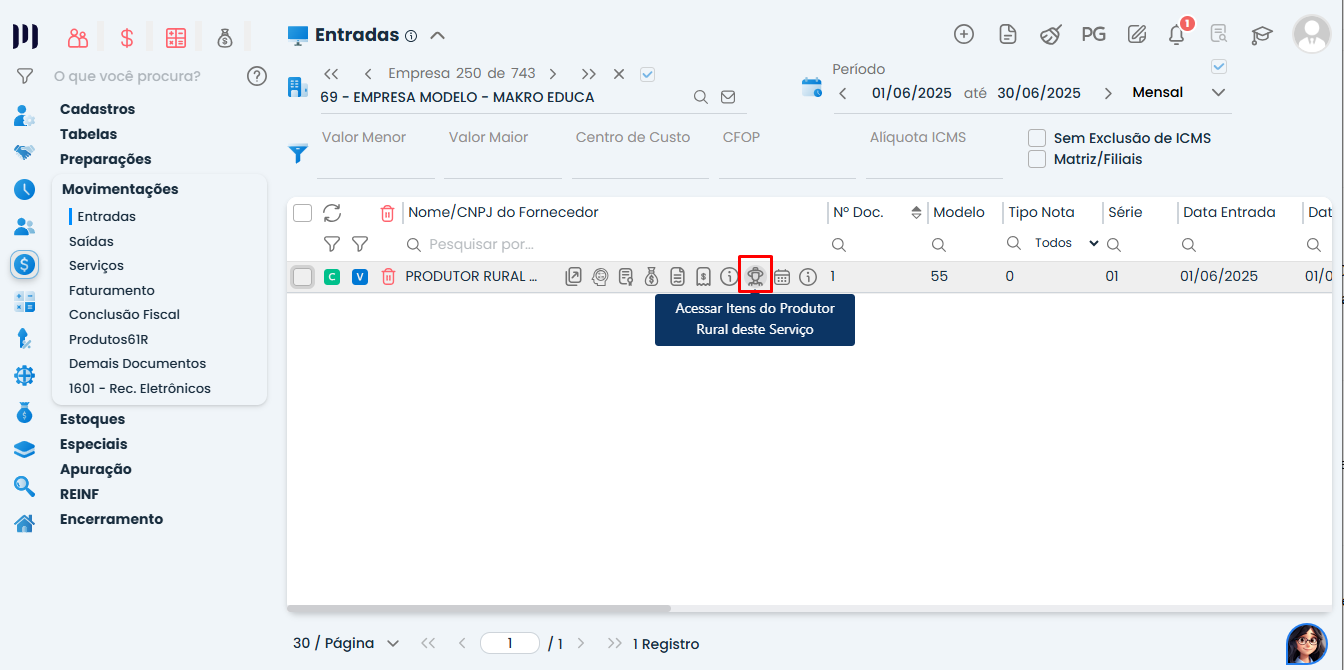Image resolution: width=1344 pixels, height=670 pixels.
Task: Open the Saídas menu item
Action: [91, 241]
